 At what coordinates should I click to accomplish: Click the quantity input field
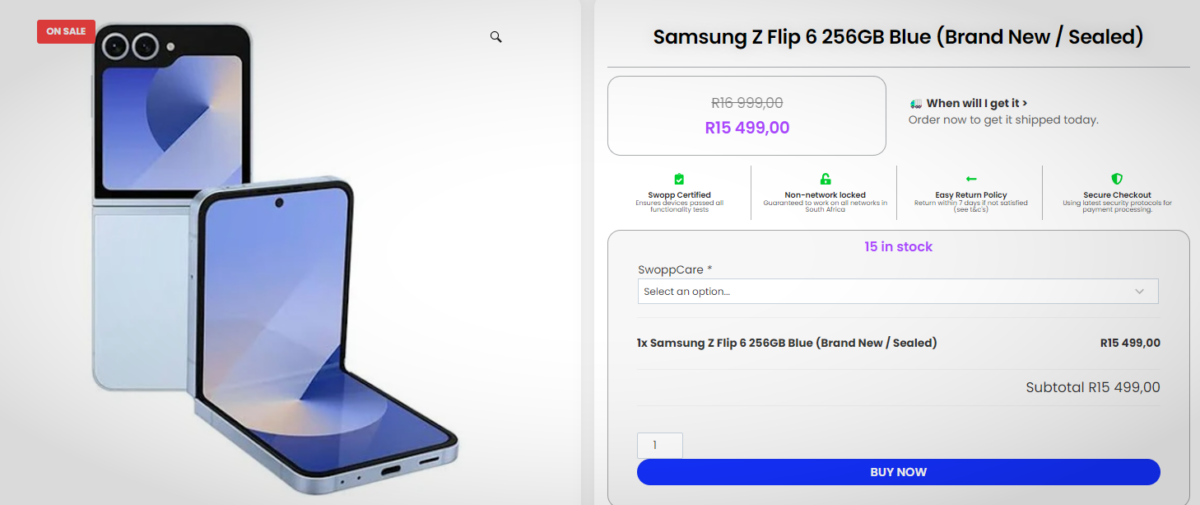[660, 445]
